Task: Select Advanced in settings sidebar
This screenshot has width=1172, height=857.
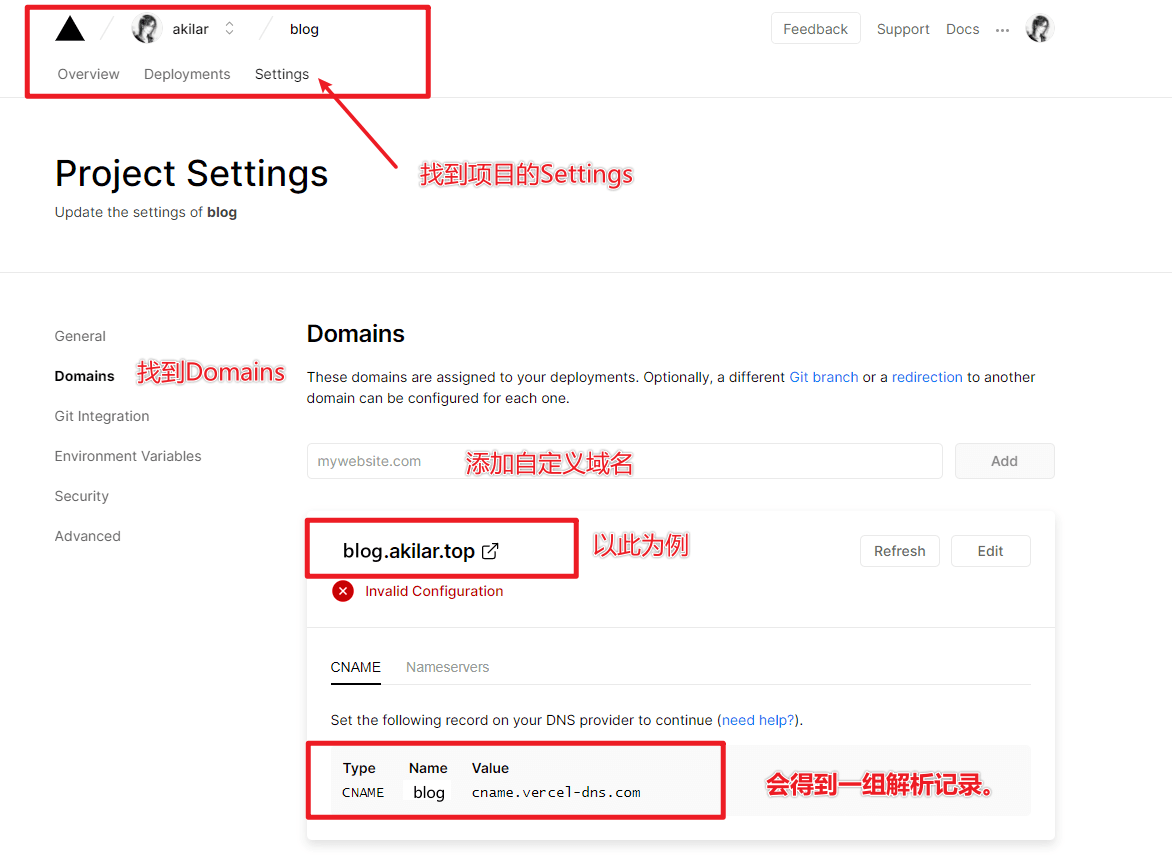Action: click(87, 536)
